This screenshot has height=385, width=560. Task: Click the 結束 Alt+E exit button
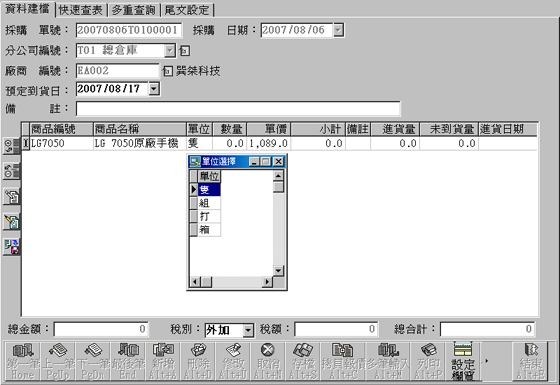pyautogui.click(x=530, y=361)
